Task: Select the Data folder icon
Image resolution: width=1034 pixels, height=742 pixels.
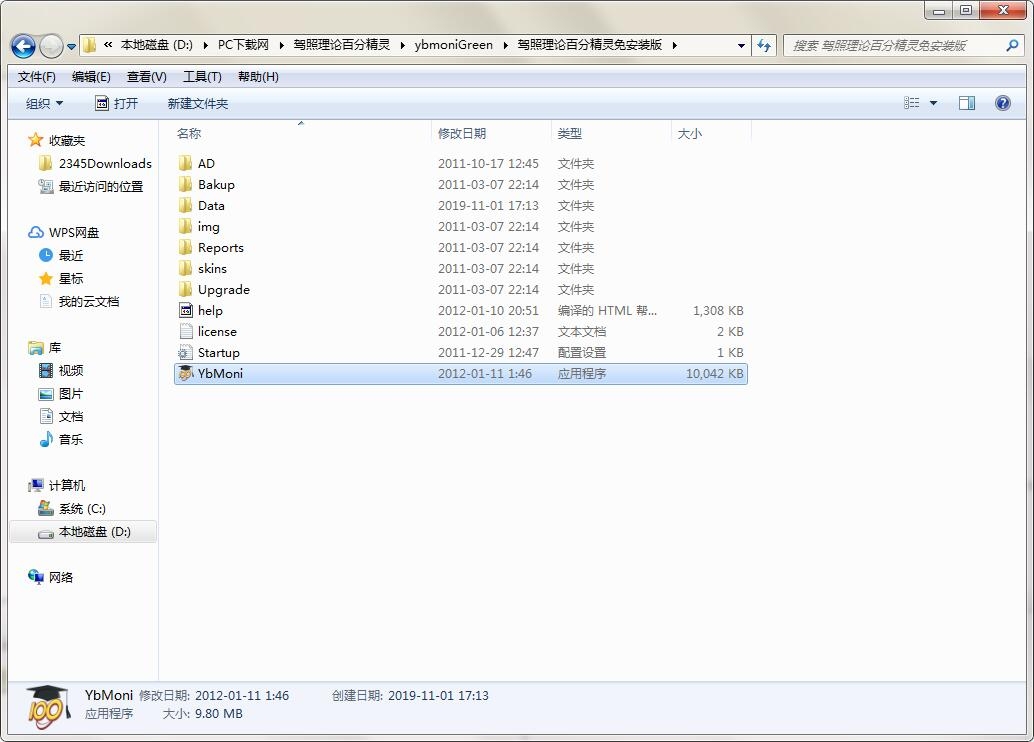Action: [x=186, y=205]
